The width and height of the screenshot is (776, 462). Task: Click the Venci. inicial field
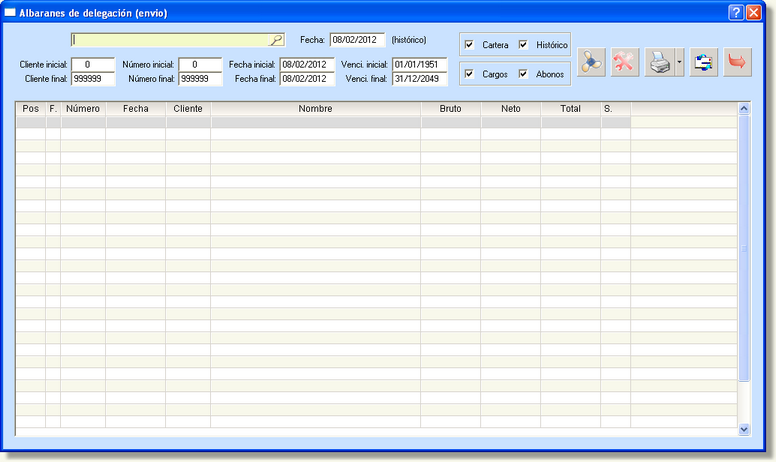[420, 64]
